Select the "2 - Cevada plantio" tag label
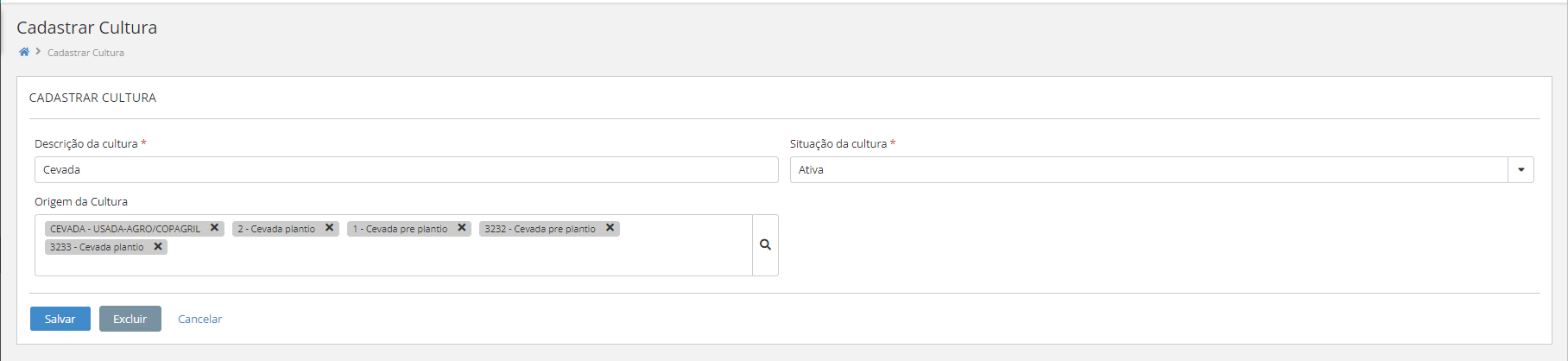Screen dimensions: 1568x361 [x=276, y=229]
